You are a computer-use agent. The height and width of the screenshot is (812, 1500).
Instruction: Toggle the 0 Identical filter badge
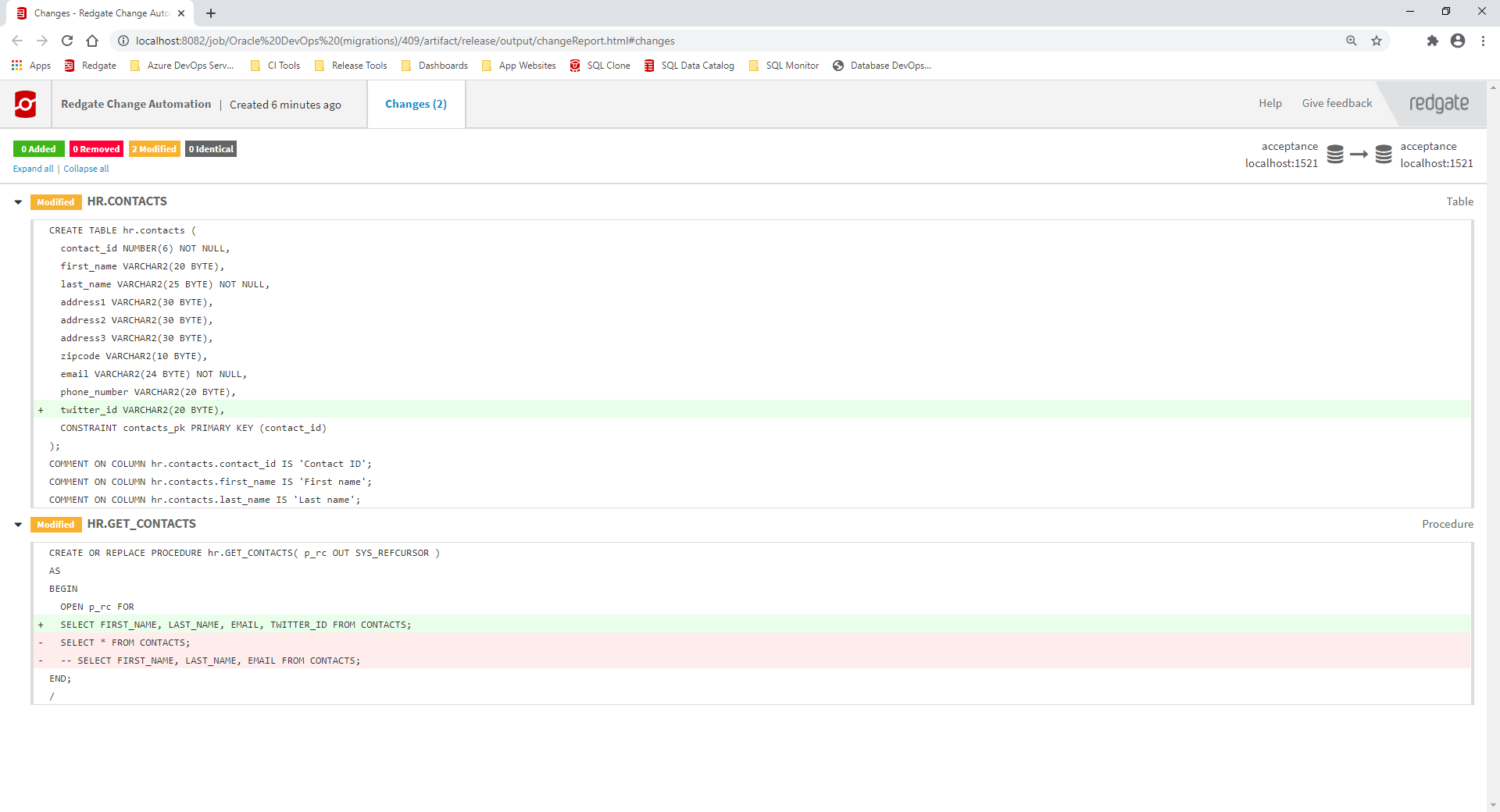211,149
